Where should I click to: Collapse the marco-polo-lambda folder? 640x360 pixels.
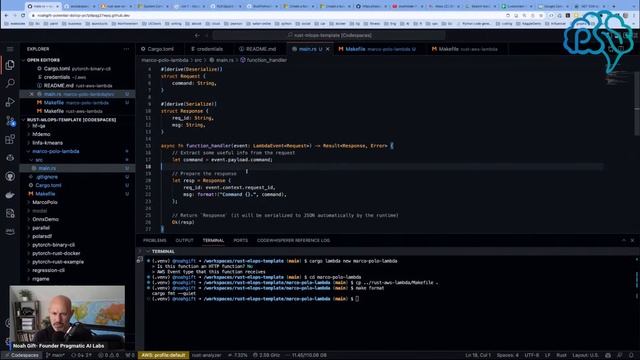pyautogui.click(x=78, y=151)
